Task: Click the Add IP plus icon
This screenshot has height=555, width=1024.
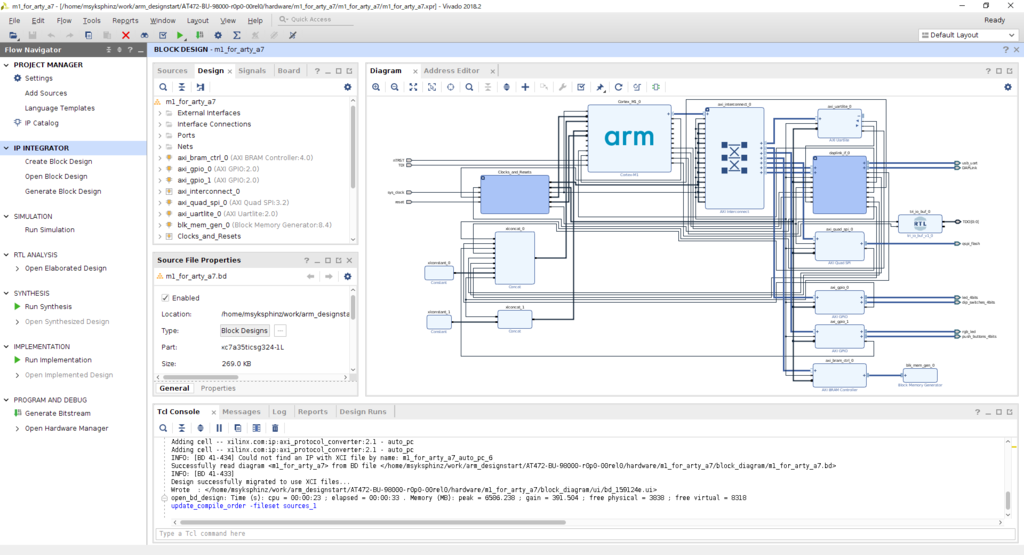Action: point(525,87)
